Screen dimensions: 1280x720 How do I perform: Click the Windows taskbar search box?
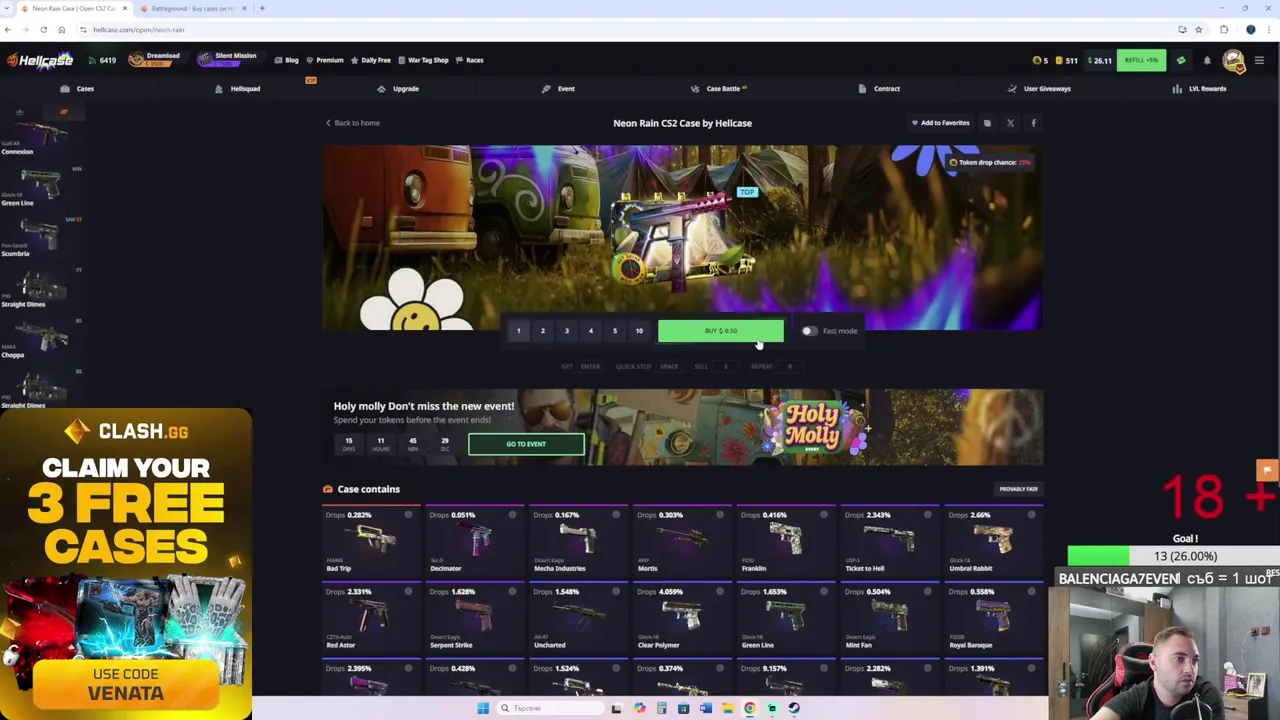(550, 708)
